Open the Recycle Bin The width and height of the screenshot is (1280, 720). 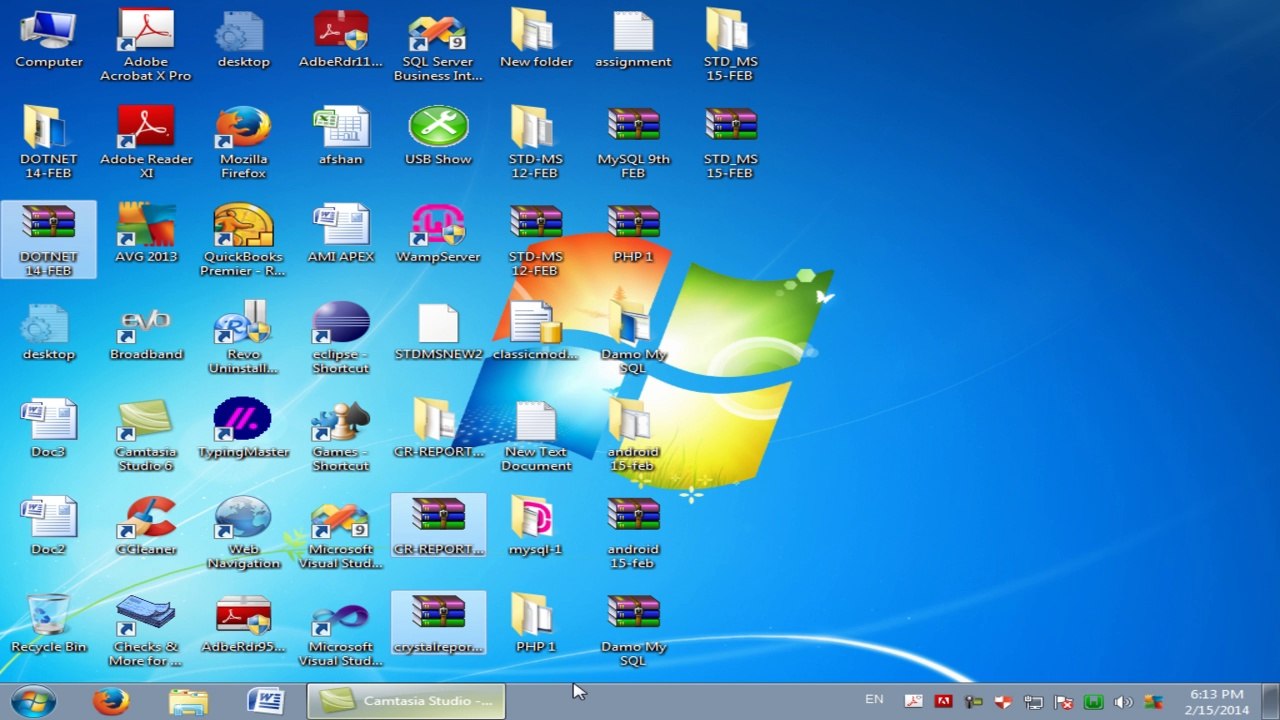coord(48,624)
